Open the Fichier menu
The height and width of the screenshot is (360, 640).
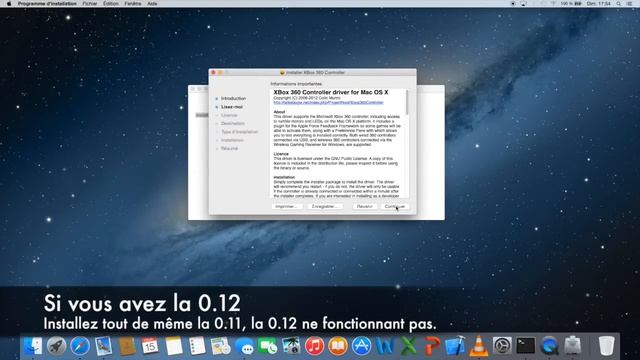click(x=90, y=4)
